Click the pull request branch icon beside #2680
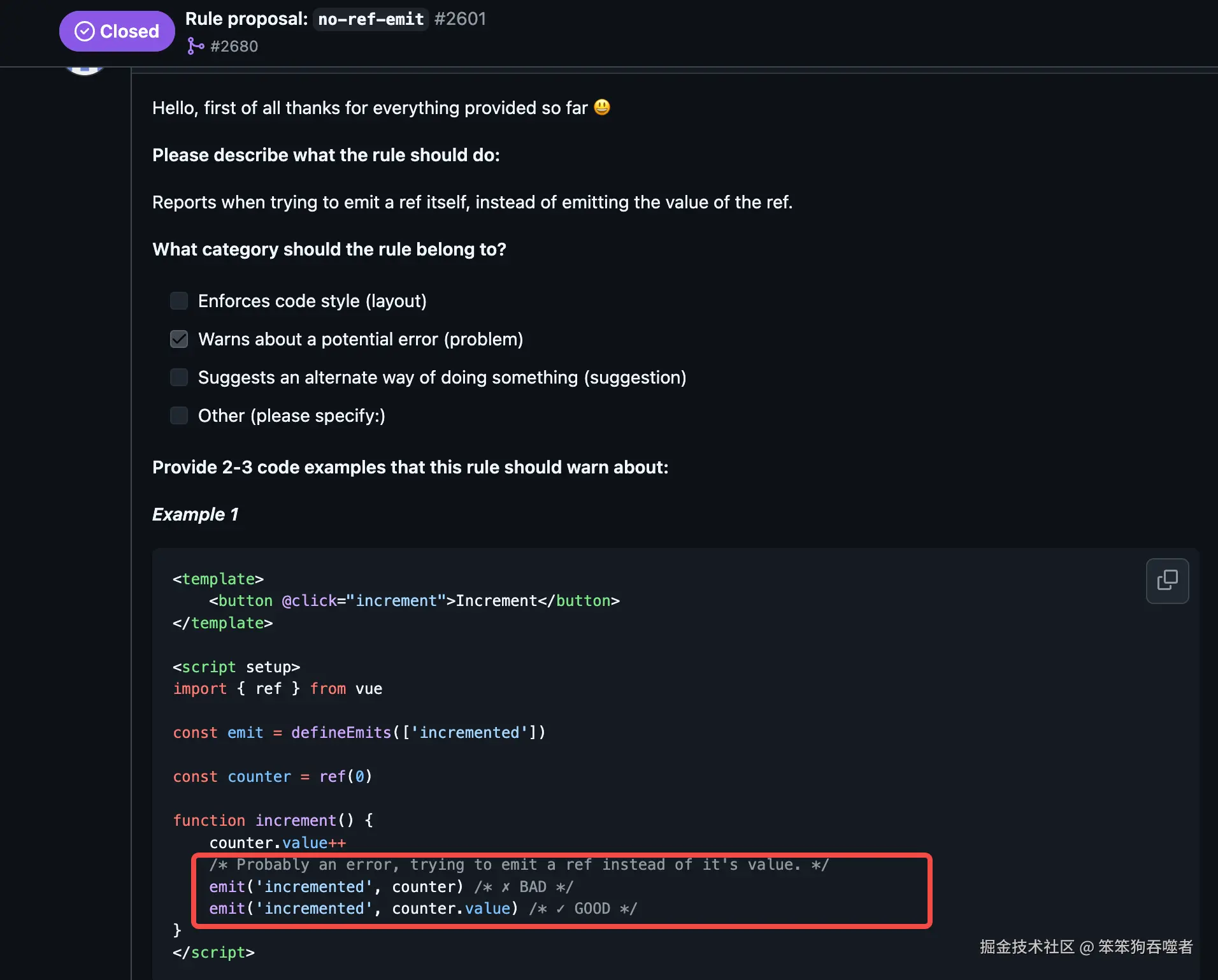The width and height of the screenshot is (1218, 980). click(196, 46)
